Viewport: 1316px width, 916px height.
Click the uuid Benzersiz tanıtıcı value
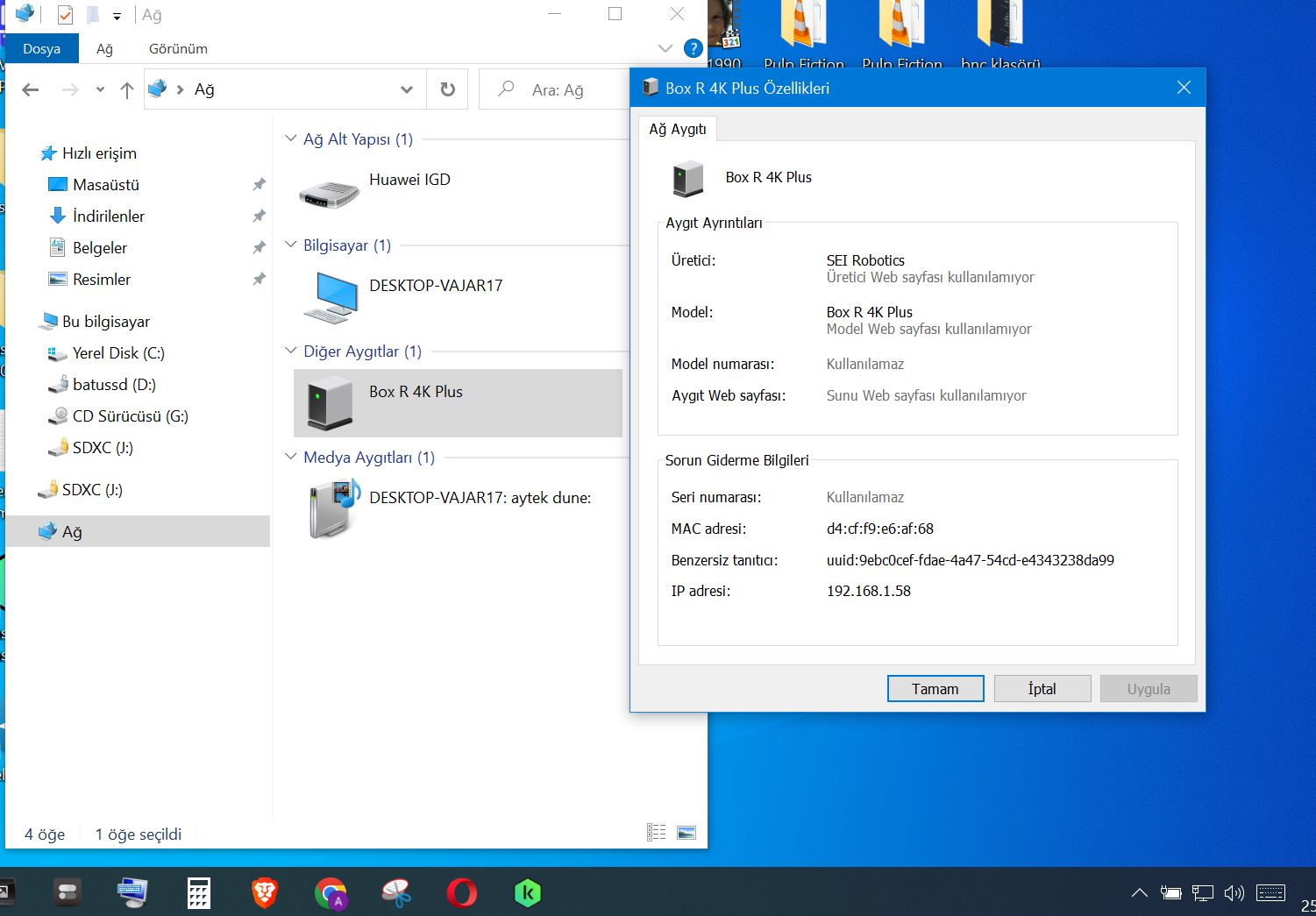click(971, 560)
